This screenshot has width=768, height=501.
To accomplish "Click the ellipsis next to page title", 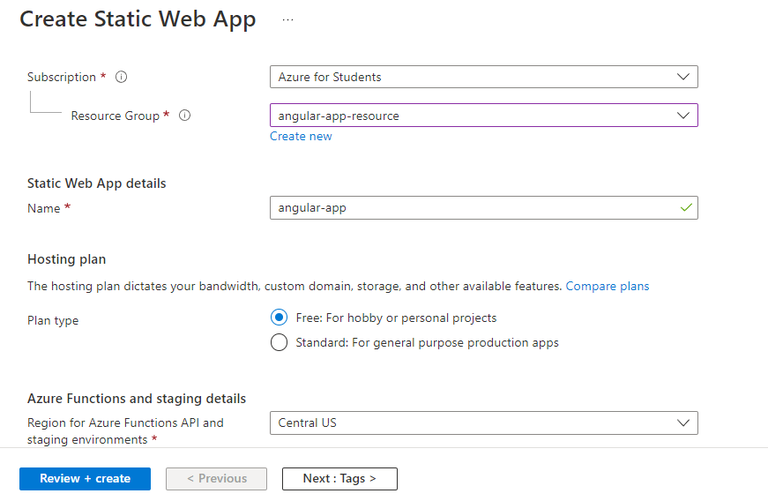I will click(x=288, y=20).
